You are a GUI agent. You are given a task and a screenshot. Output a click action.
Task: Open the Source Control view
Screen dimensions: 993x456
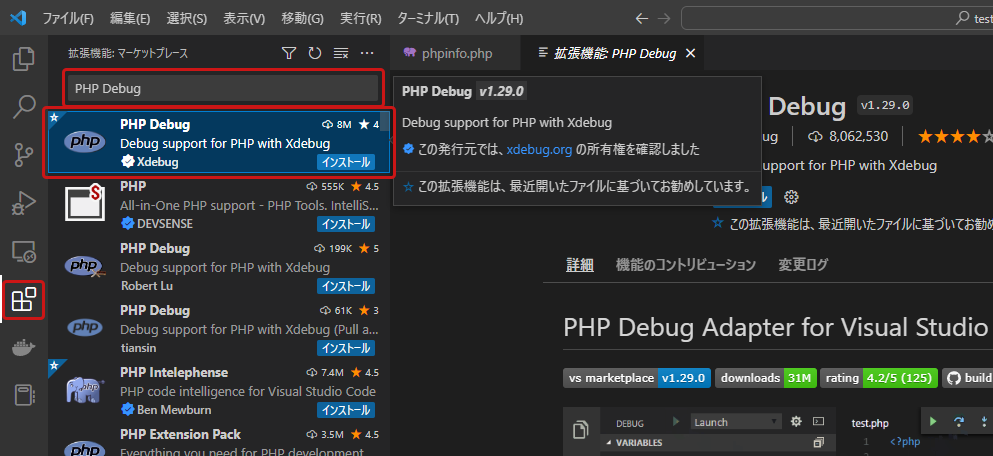24,154
